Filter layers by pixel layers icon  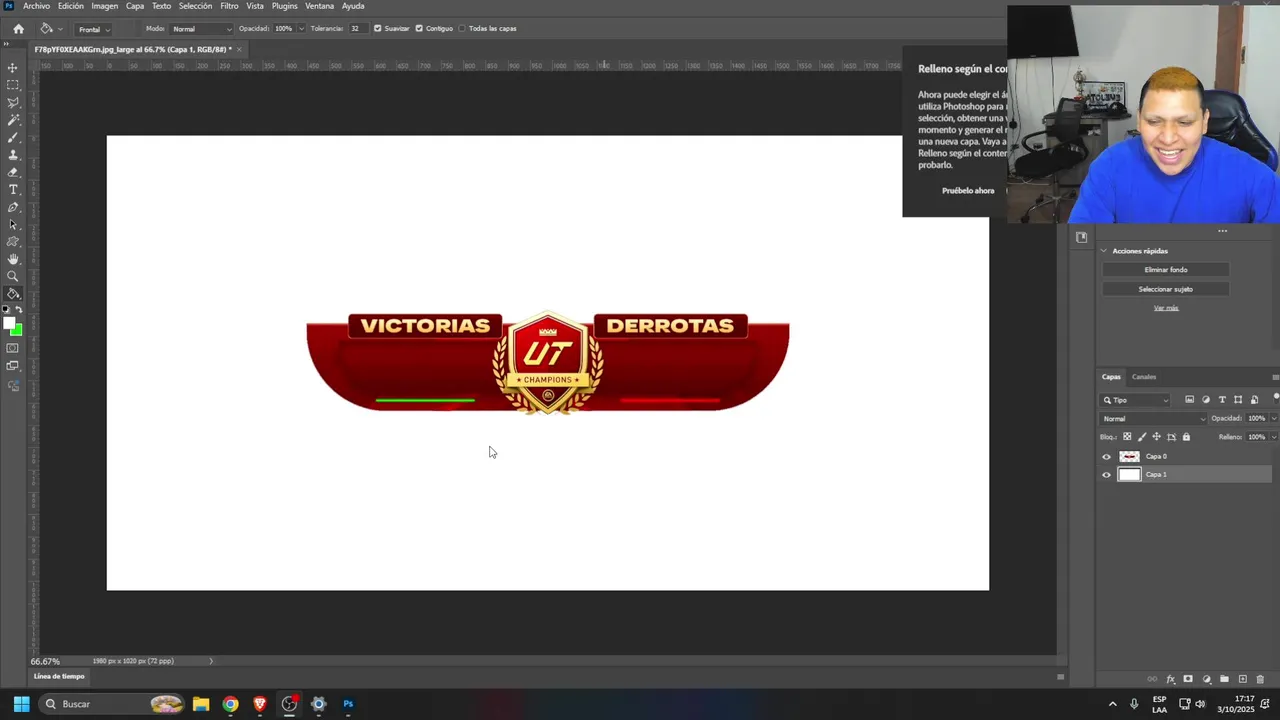[x=1189, y=400]
